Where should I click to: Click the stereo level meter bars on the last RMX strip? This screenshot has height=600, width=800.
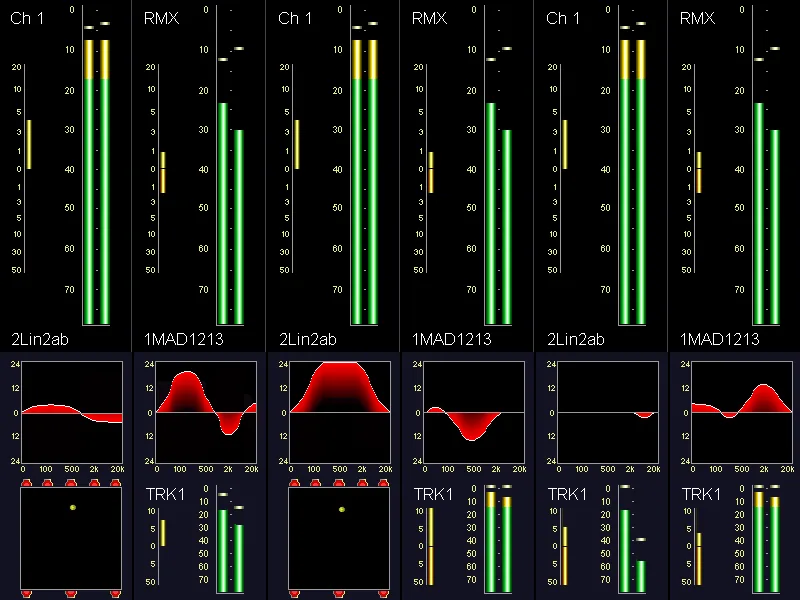click(x=767, y=214)
